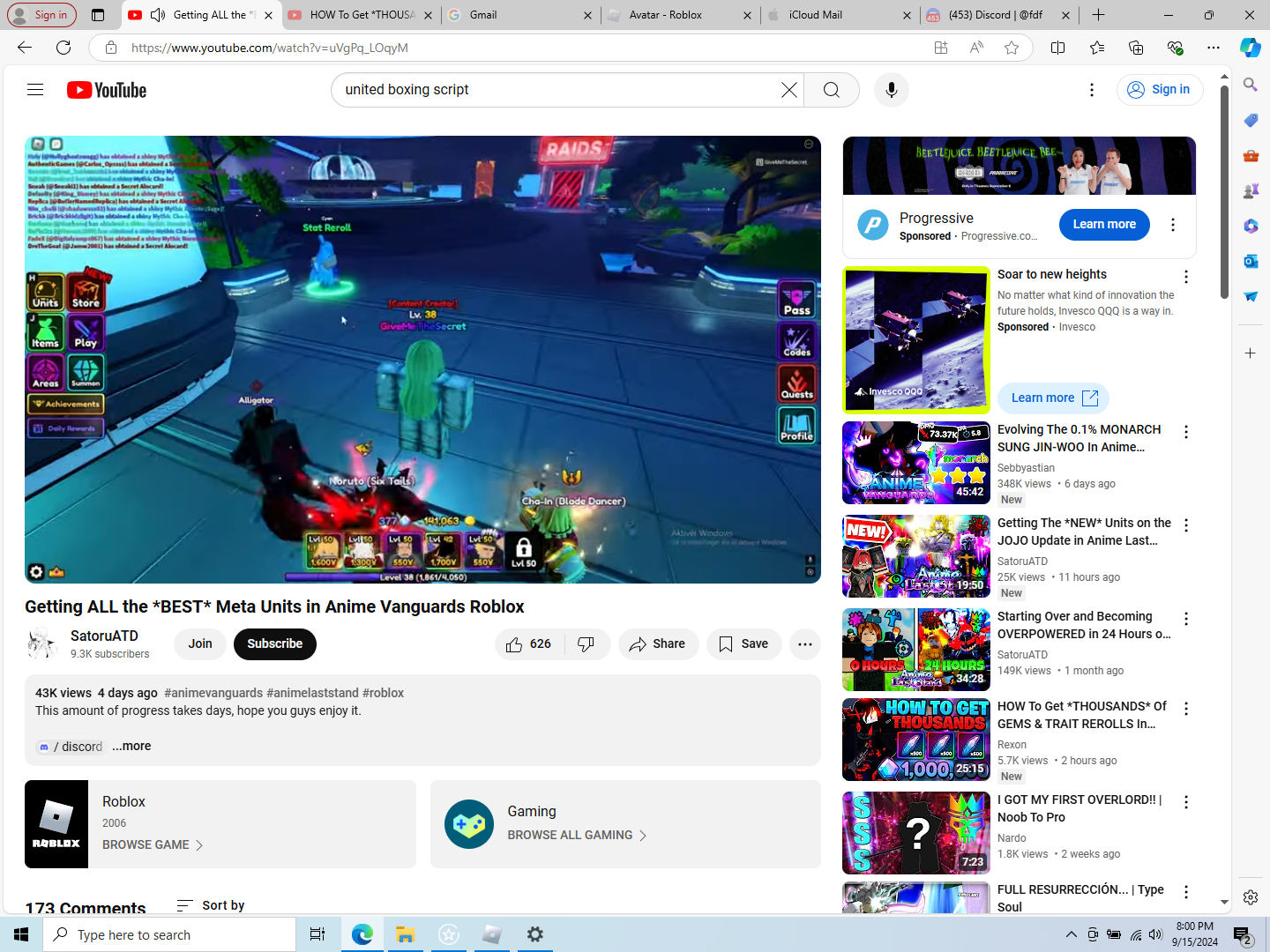Open Windows Start menu
The image size is (1270, 952).
(x=21, y=934)
